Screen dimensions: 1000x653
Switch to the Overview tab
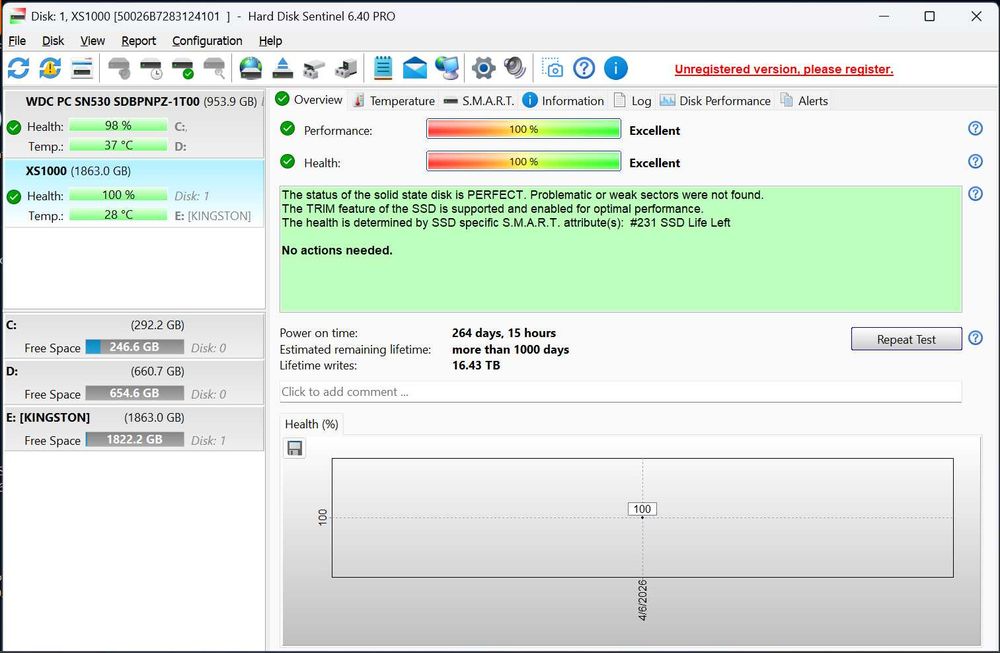pos(309,99)
